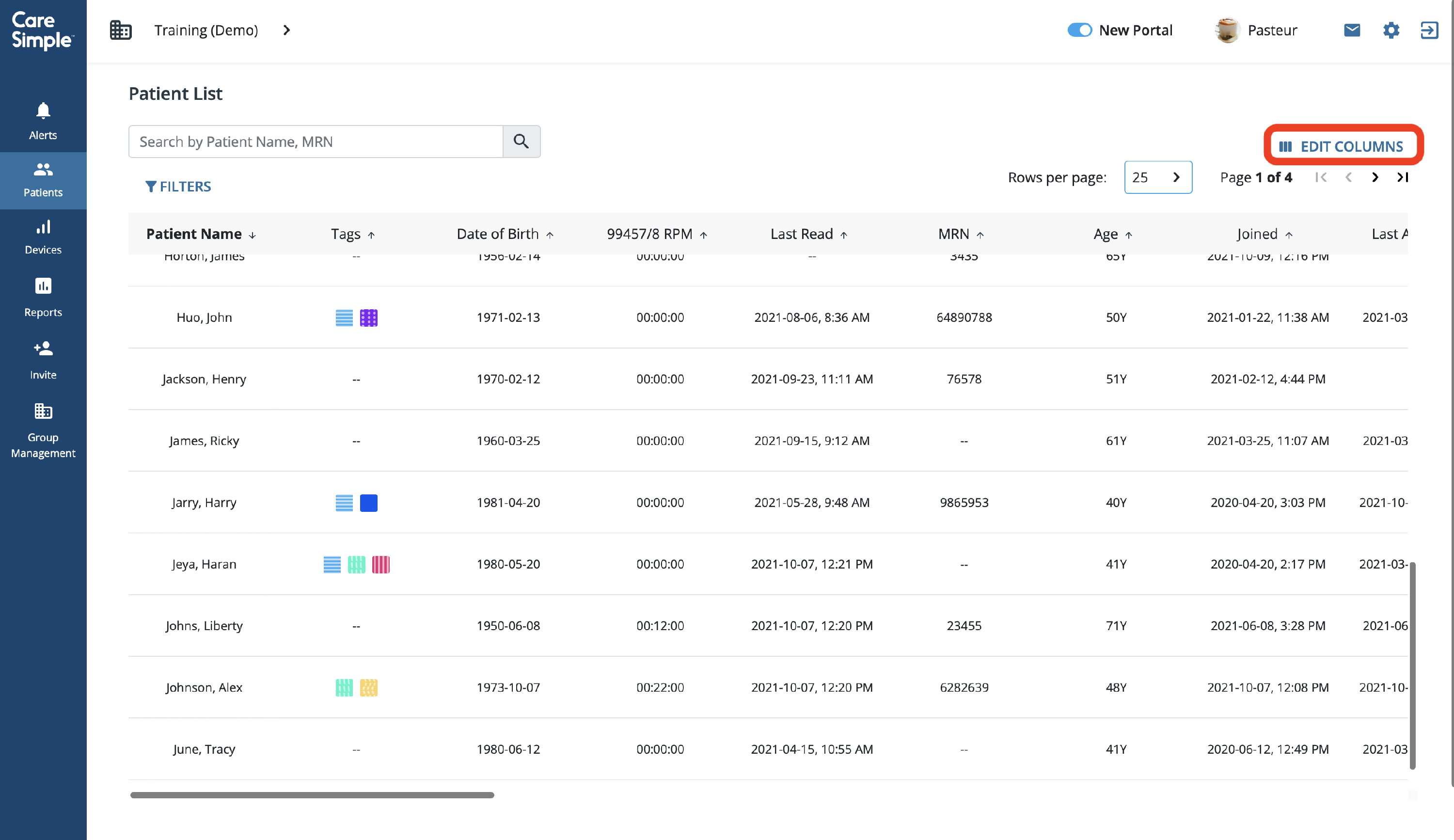1454x840 pixels.
Task: Open the Reports sidebar icon
Action: [43, 286]
